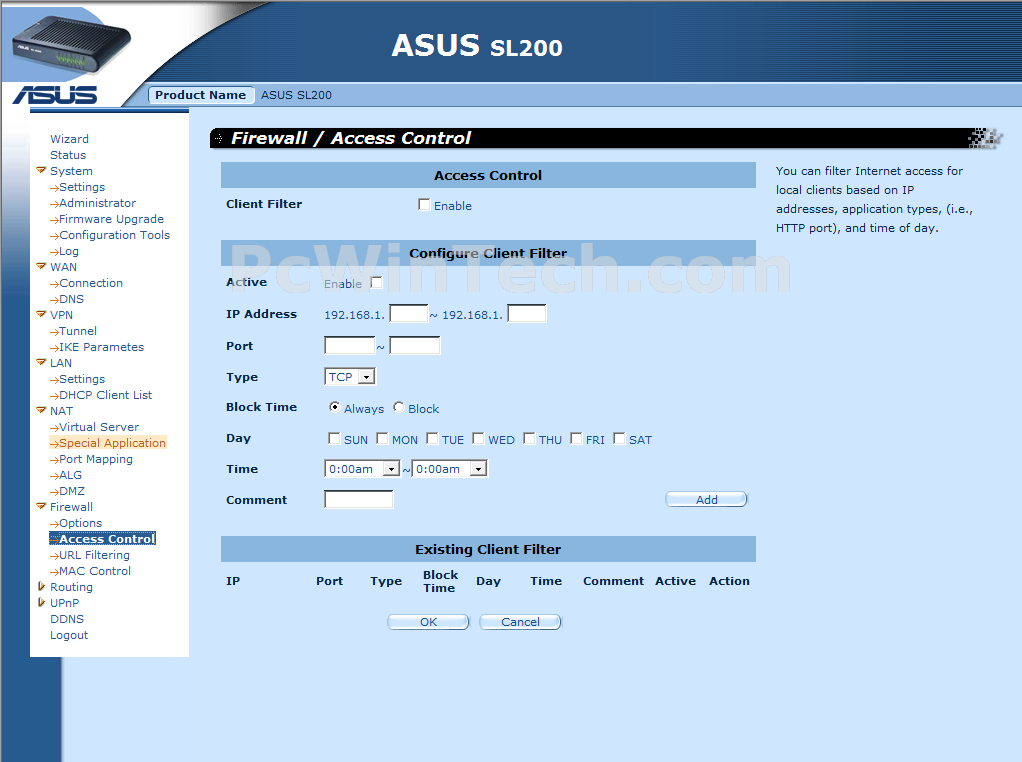1022x762 pixels.
Task: Select the Block radio option
Action: click(x=398, y=407)
